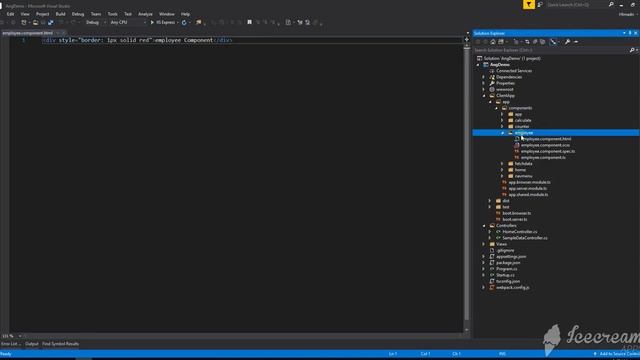The height and width of the screenshot is (360, 640).
Task: Click the Properties wrench icon in Solution Explorer toolbar
Action: pyautogui.click(x=567, y=42)
